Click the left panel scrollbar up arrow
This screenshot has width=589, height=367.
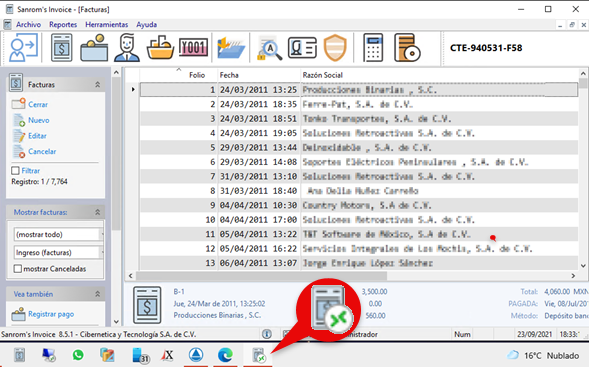point(116,72)
